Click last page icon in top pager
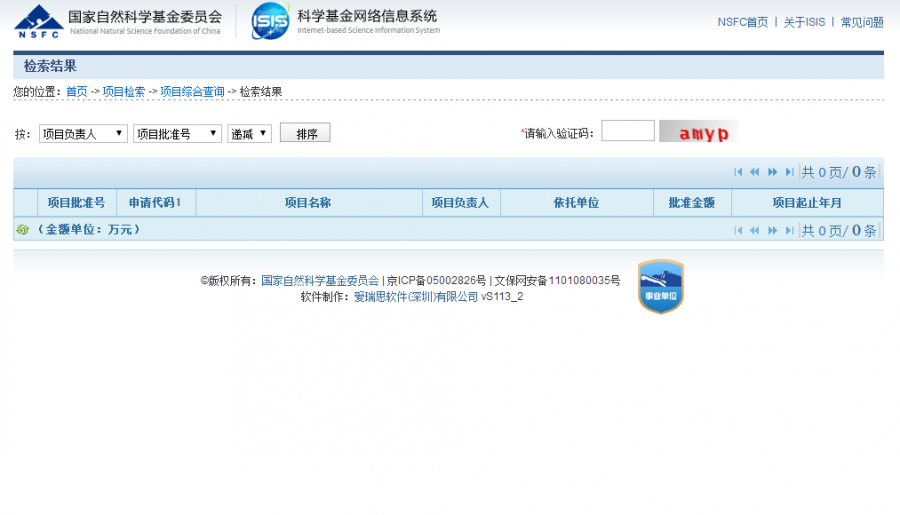Screen dimensions: 900x515 click(x=789, y=172)
